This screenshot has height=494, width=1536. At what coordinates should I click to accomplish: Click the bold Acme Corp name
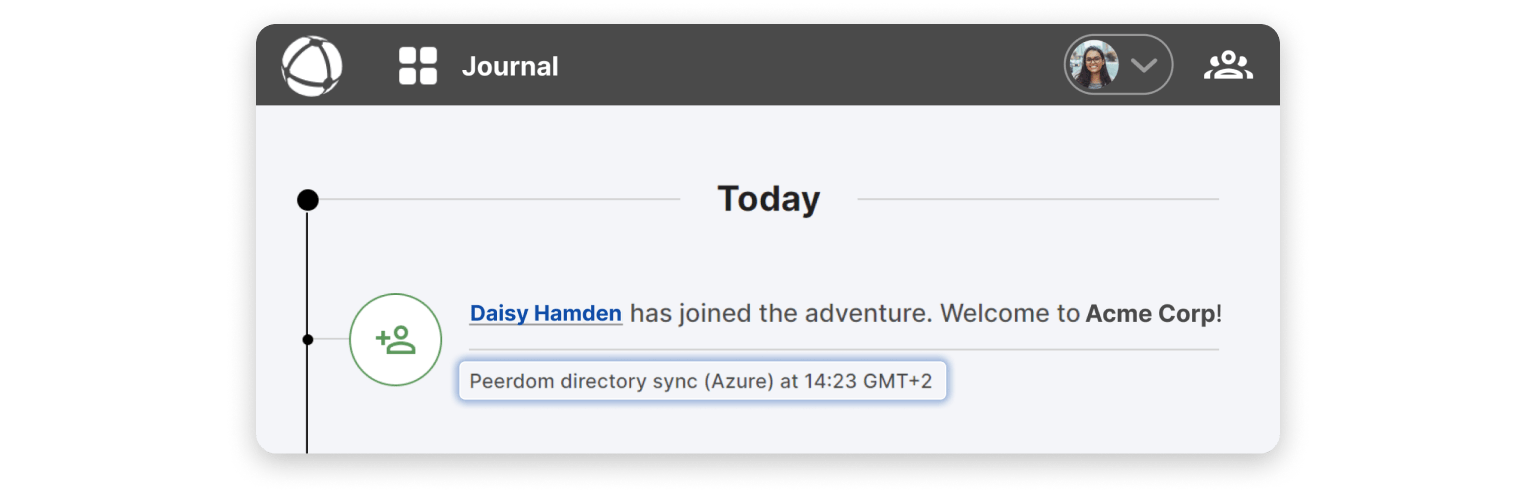(x=1150, y=313)
